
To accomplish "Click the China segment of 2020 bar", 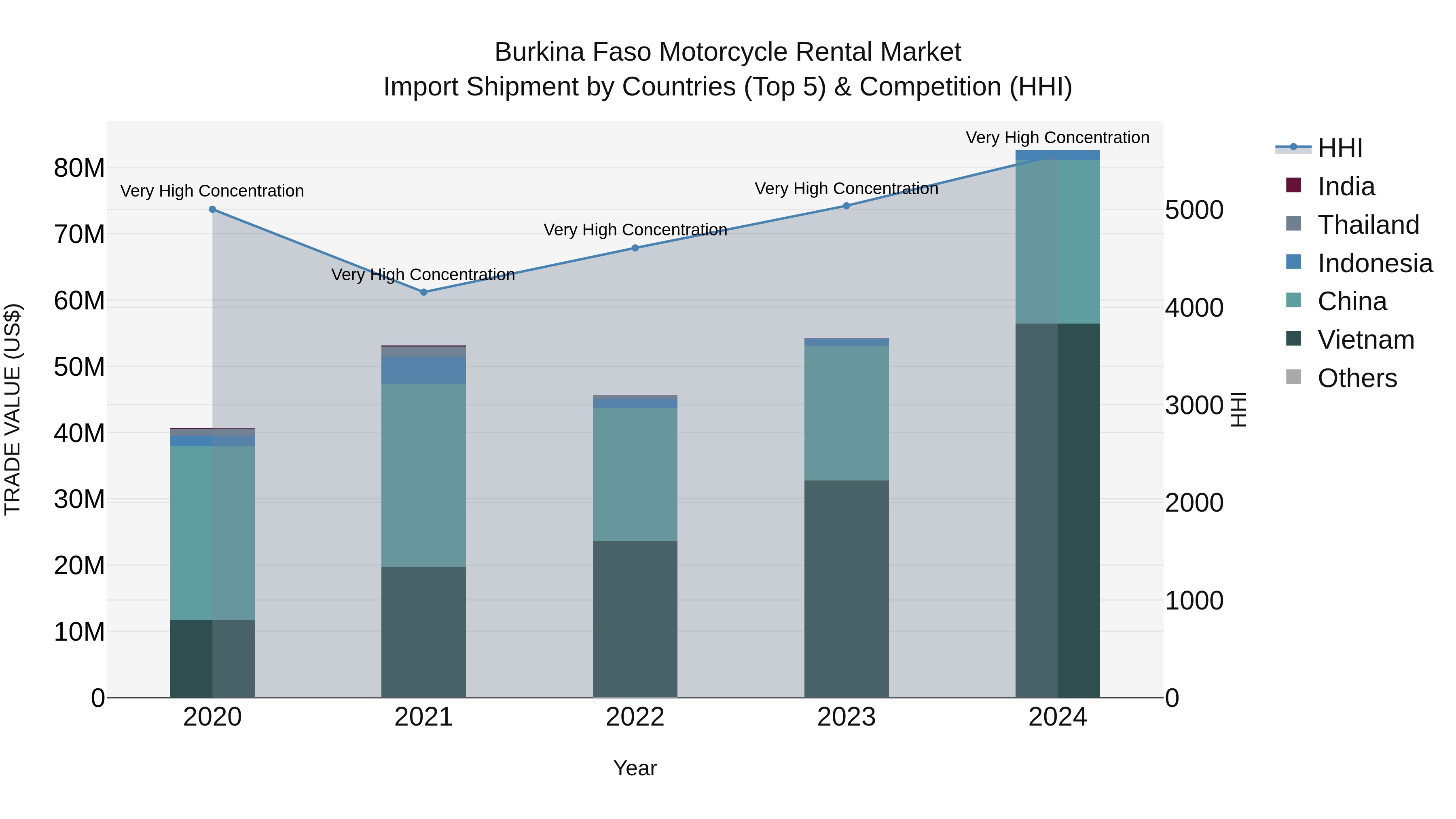I will (212, 533).
